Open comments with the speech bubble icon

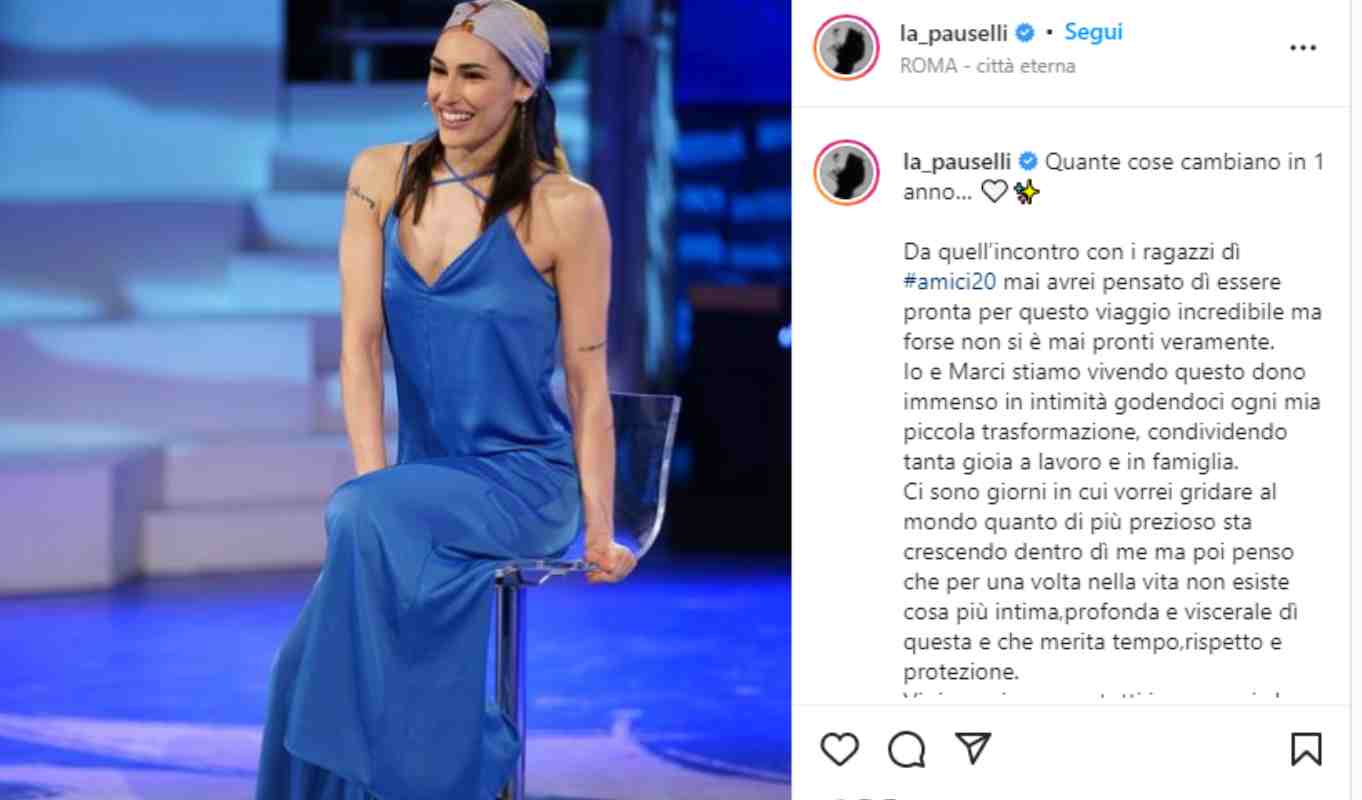[906, 748]
